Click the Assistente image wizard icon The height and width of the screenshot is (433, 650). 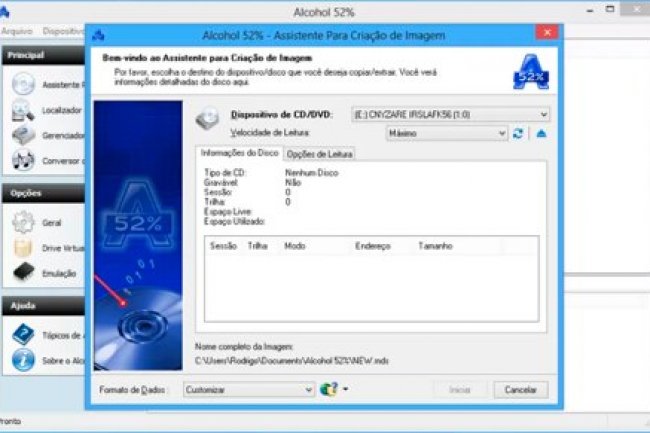coord(24,85)
